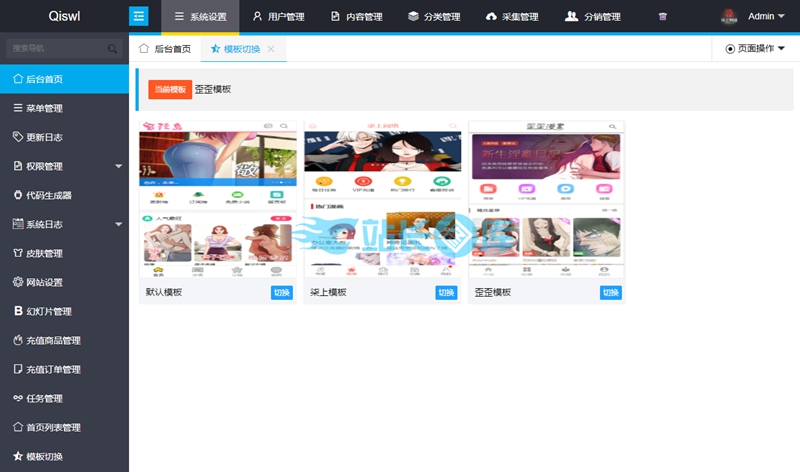This screenshot has height=472, width=800.
Task: Open 网站设置 in the sidebar
Action: pos(44,282)
